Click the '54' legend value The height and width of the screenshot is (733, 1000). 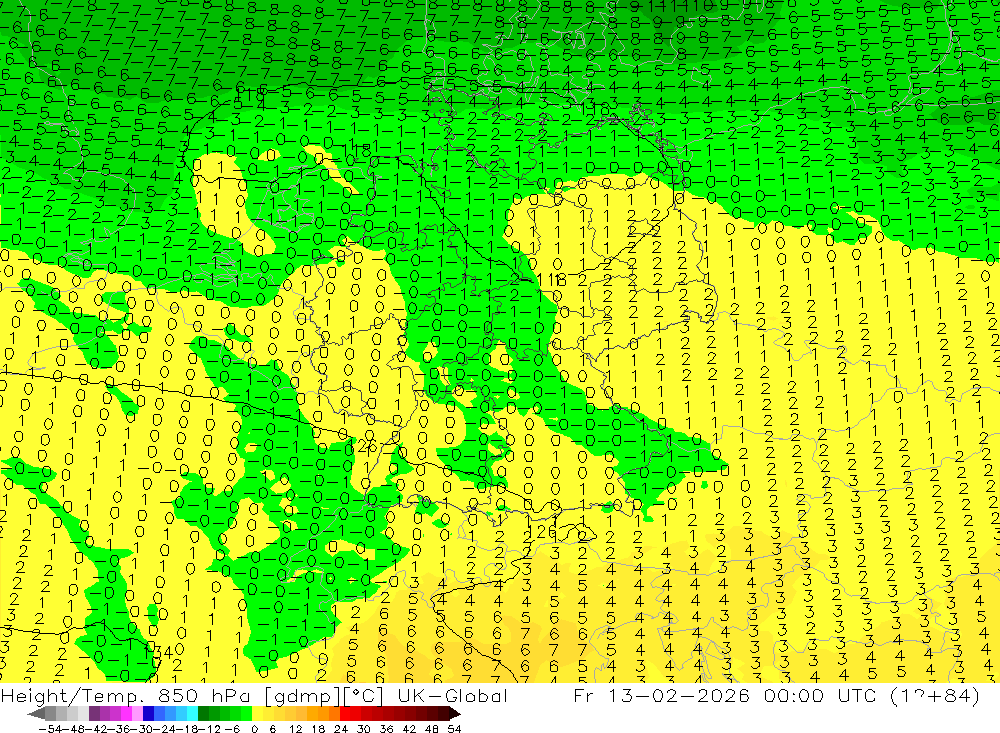[x=454, y=729]
